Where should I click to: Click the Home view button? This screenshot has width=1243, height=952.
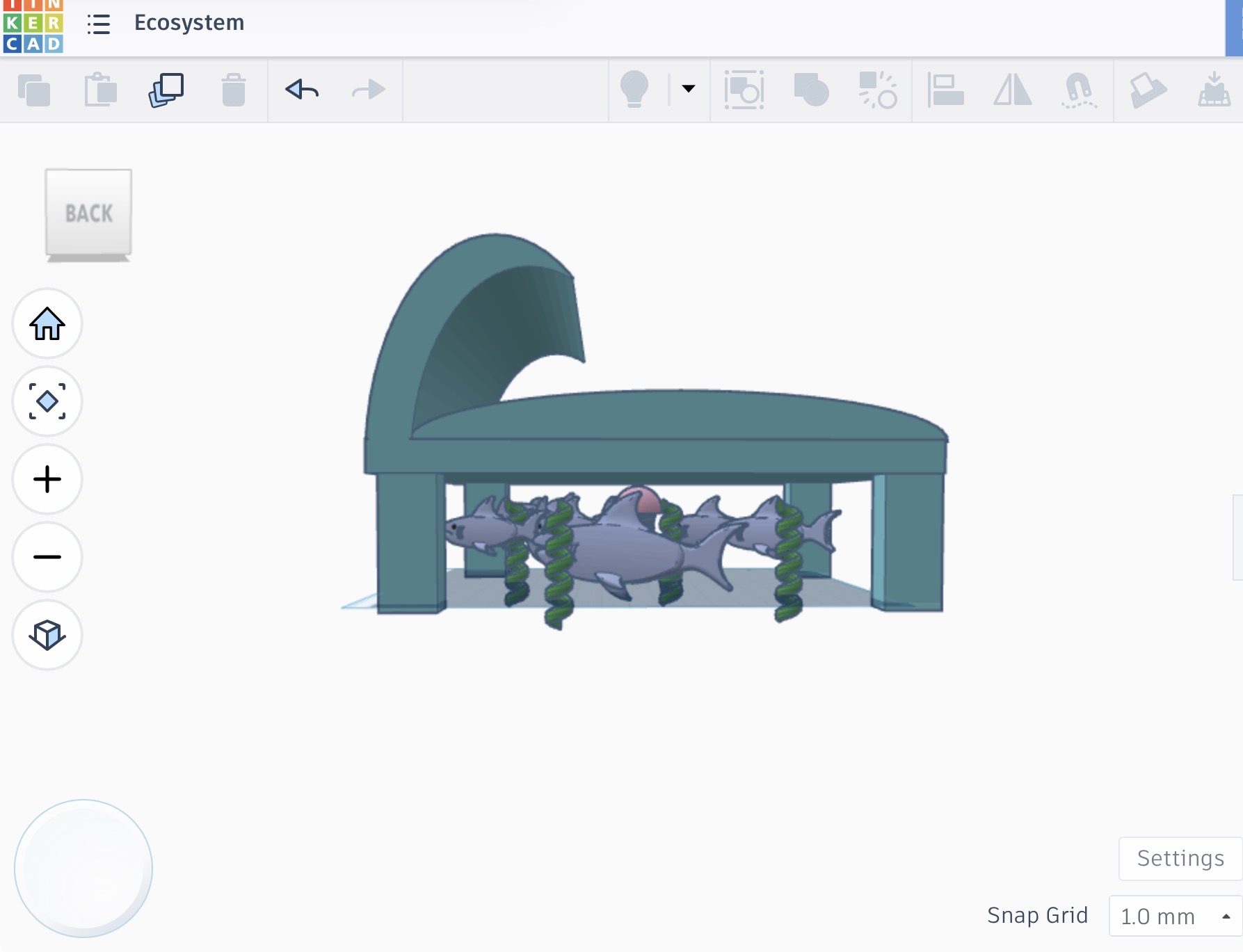click(x=47, y=323)
